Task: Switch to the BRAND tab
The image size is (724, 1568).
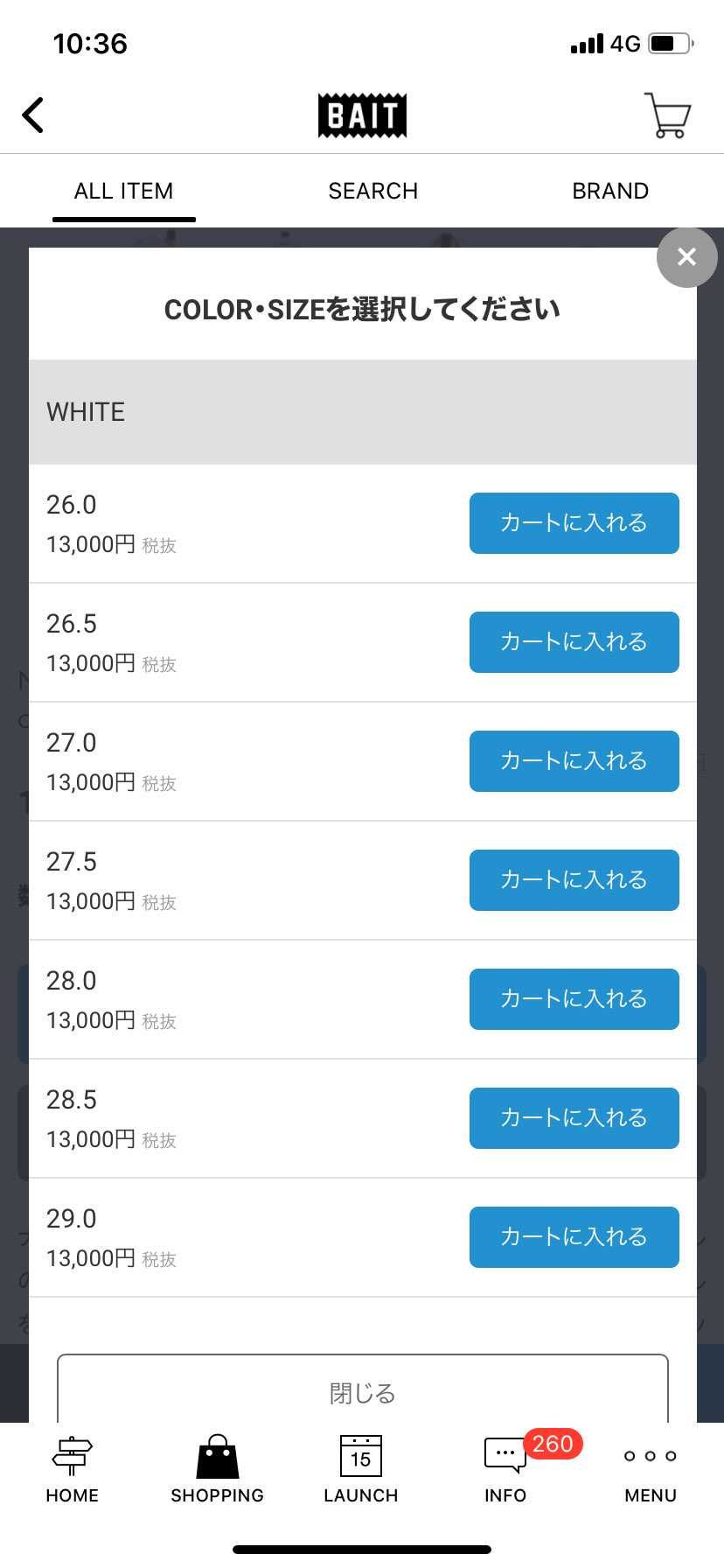Action: click(x=610, y=191)
